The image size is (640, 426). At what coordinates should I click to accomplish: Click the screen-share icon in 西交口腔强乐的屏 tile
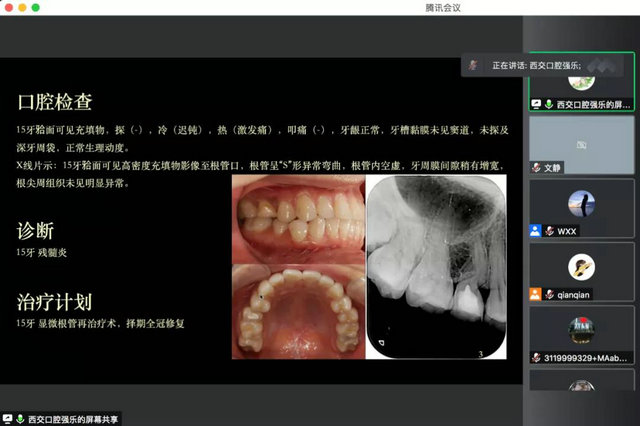pyautogui.click(x=536, y=104)
